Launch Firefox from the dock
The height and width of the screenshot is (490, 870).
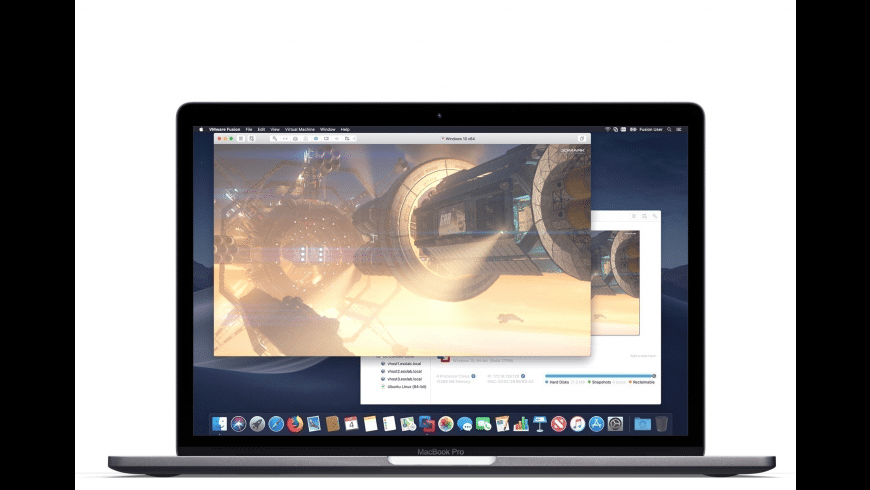click(295, 424)
